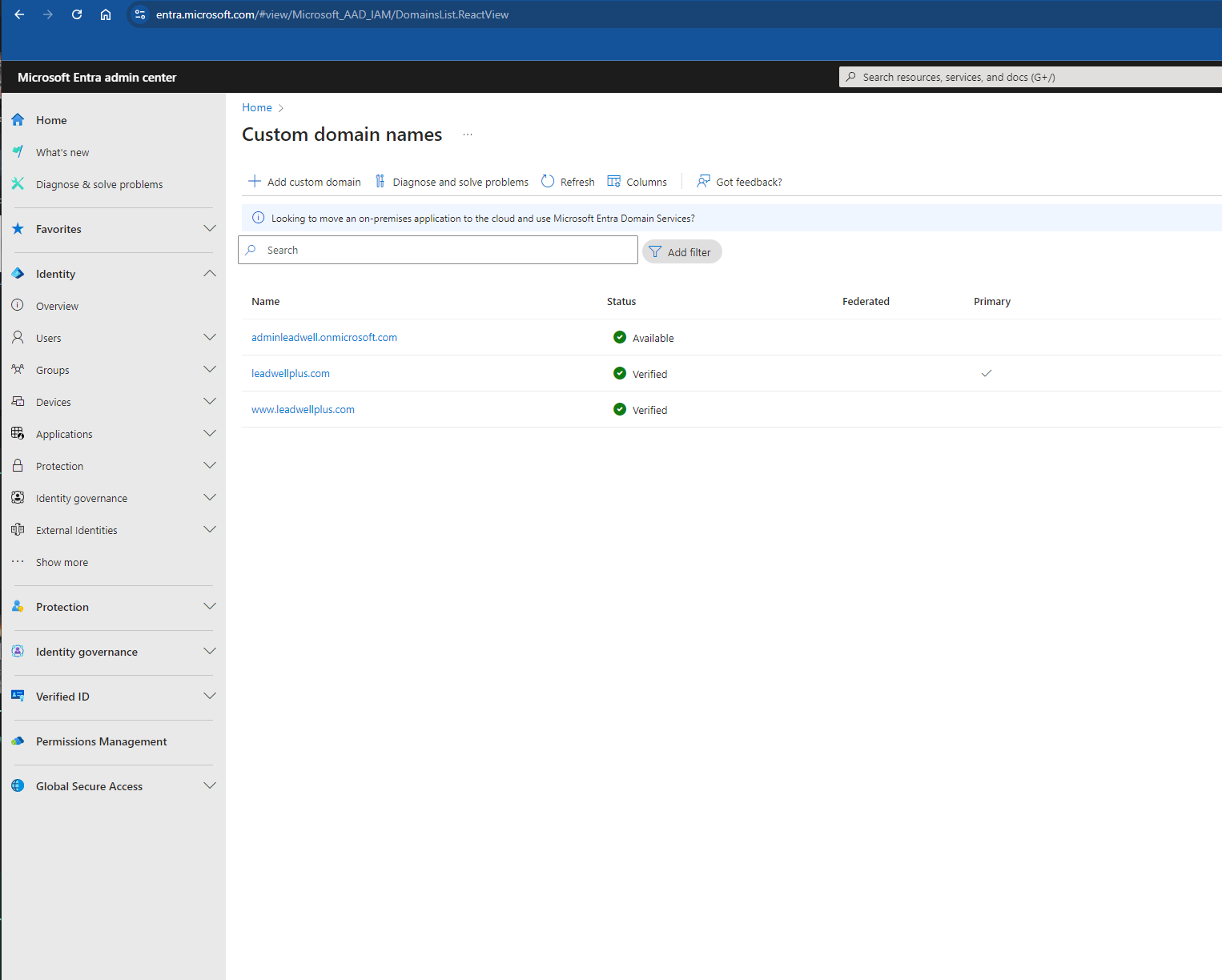Sort by the Name column header
The height and width of the screenshot is (980, 1222).
(265, 301)
